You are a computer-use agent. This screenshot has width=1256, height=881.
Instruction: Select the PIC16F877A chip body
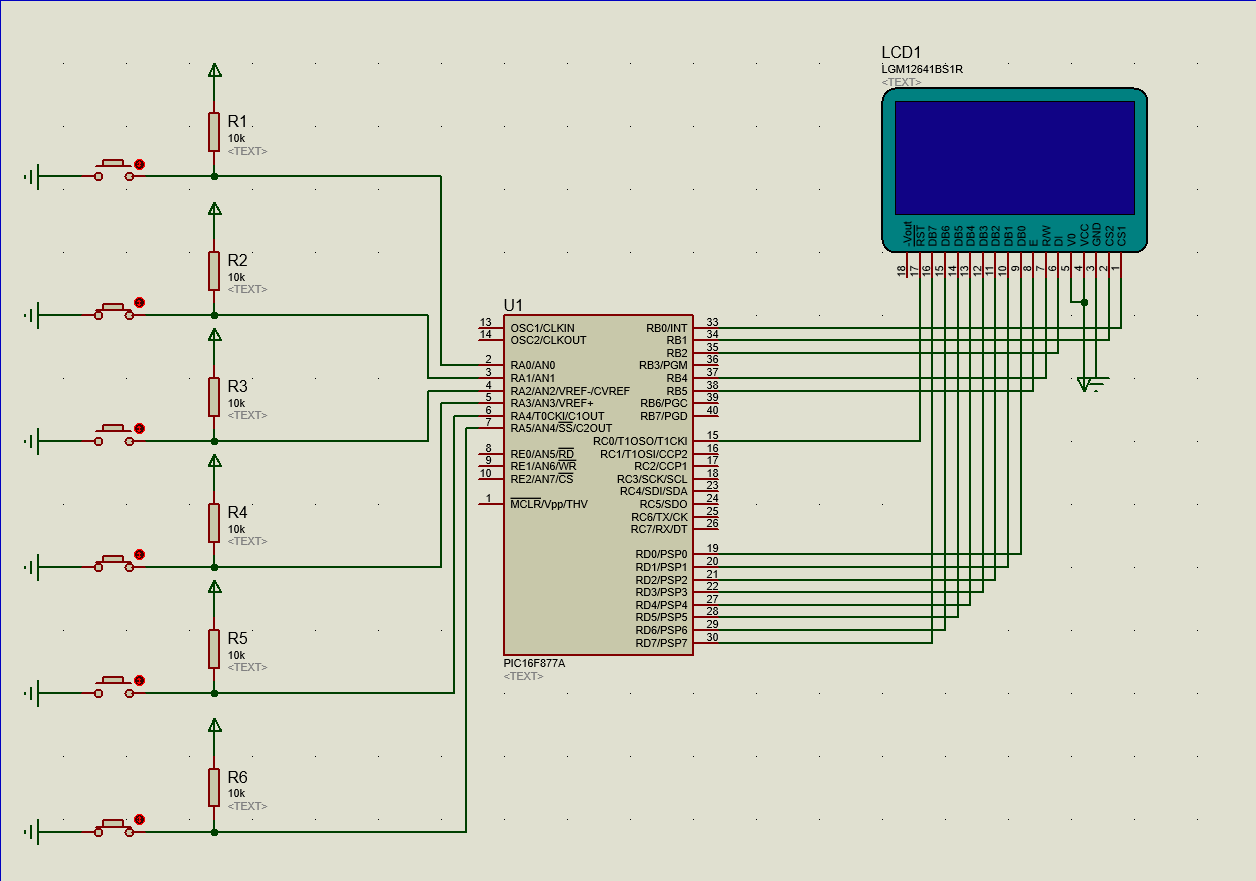point(599,484)
